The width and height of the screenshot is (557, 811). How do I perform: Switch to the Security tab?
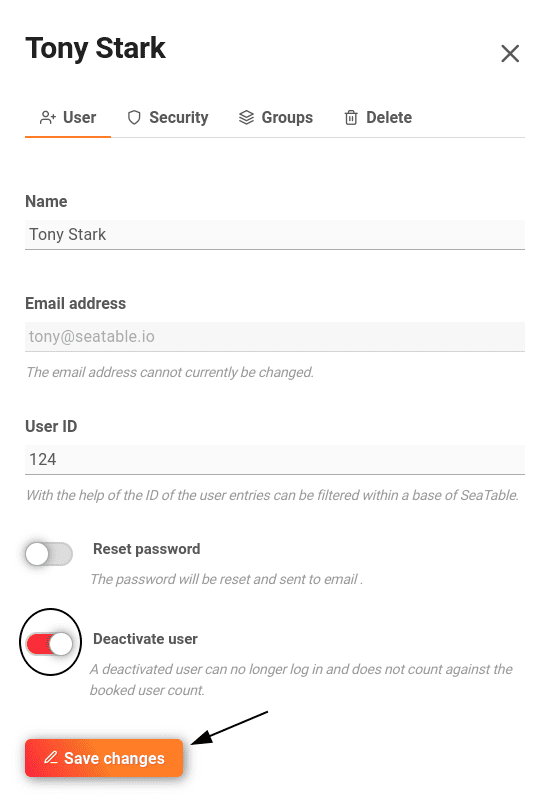[168, 118]
